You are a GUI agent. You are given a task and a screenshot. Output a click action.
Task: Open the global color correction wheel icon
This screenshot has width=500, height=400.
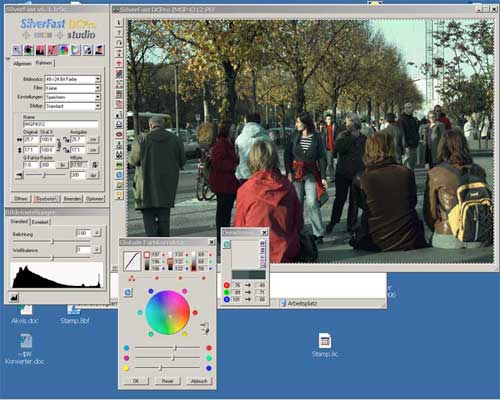coord(63,50)
